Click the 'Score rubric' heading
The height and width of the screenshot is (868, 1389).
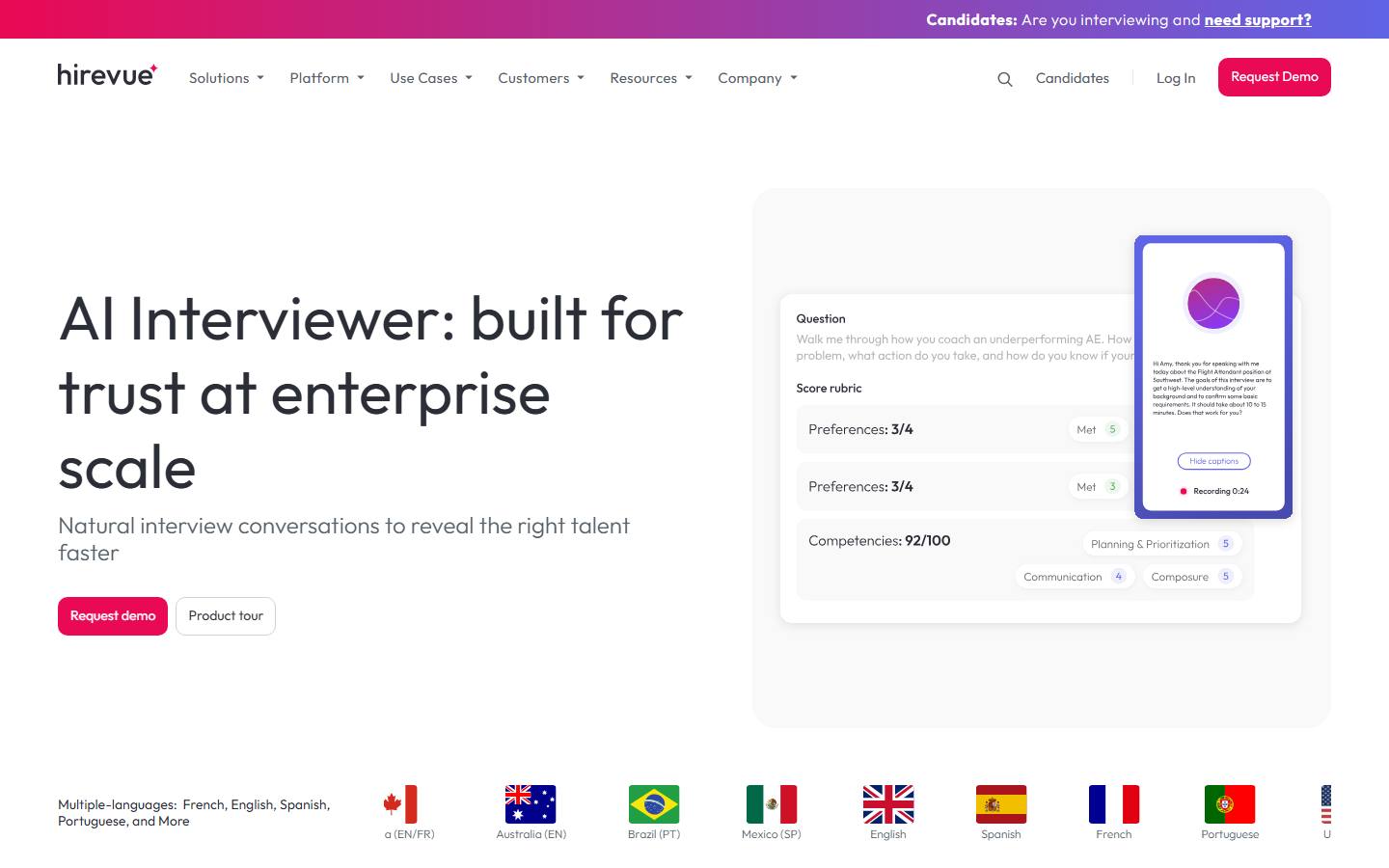pos(829,388)
